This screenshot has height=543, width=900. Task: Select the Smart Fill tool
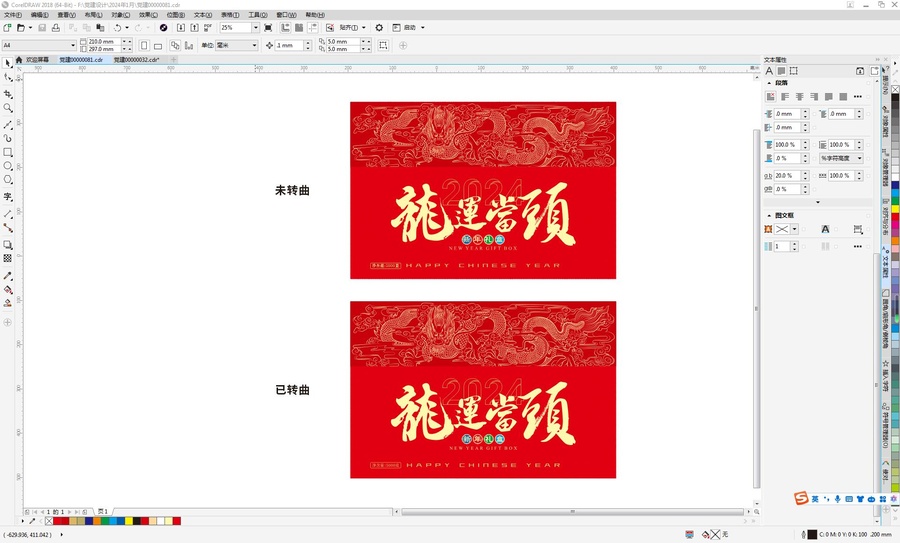click(7, 303)
